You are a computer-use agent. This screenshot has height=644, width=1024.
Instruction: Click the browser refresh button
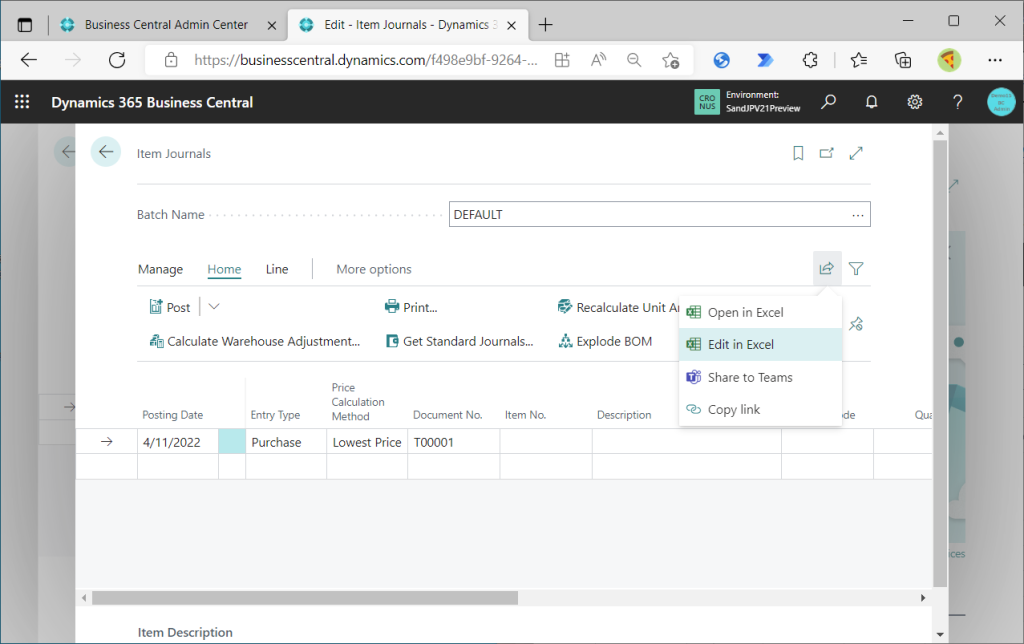coord(117,60)
